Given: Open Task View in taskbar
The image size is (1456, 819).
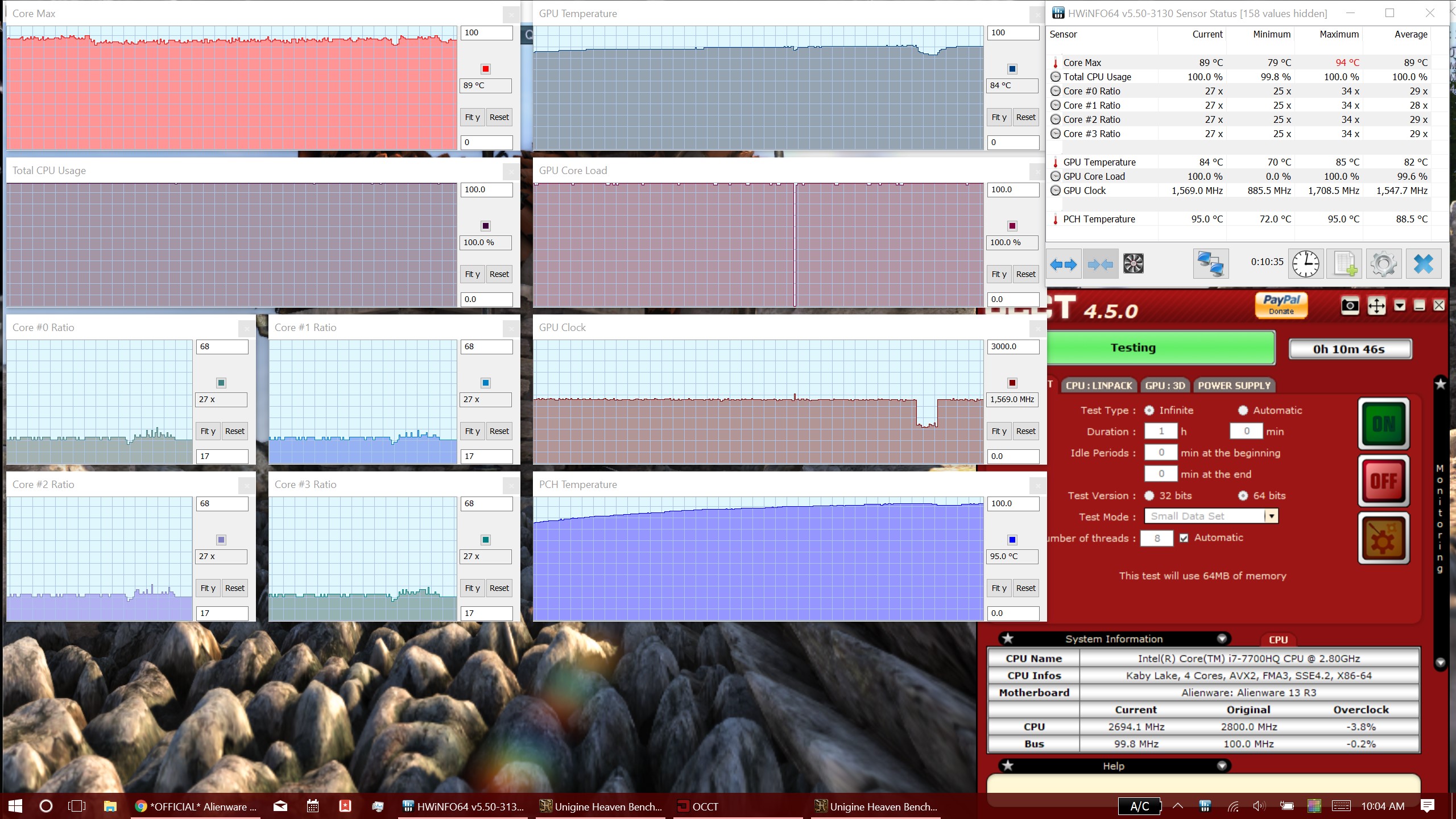Looking at the screenshot, I should click(77, 806).
